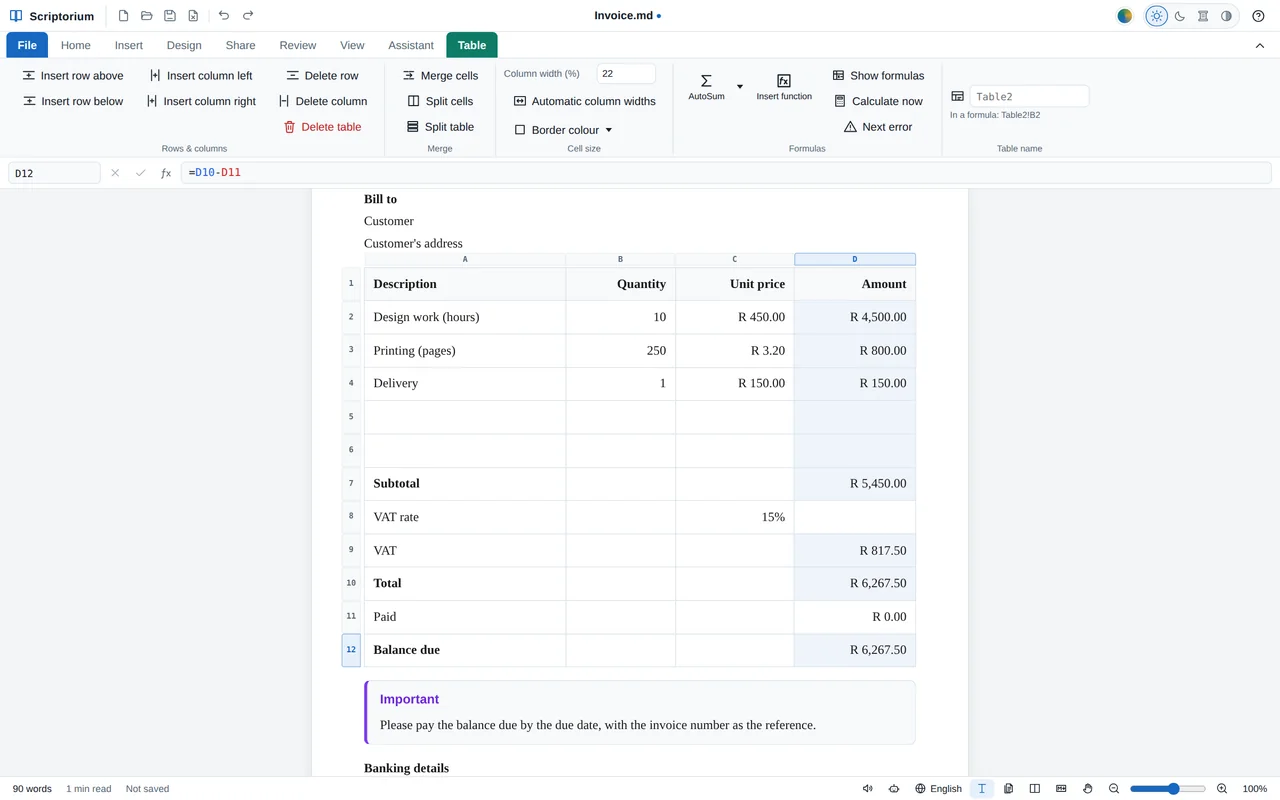Viewport: 1280px width, 800px height.
Task: Click the cell reading 'R 4,500.00'
Action: pos(855,317)
